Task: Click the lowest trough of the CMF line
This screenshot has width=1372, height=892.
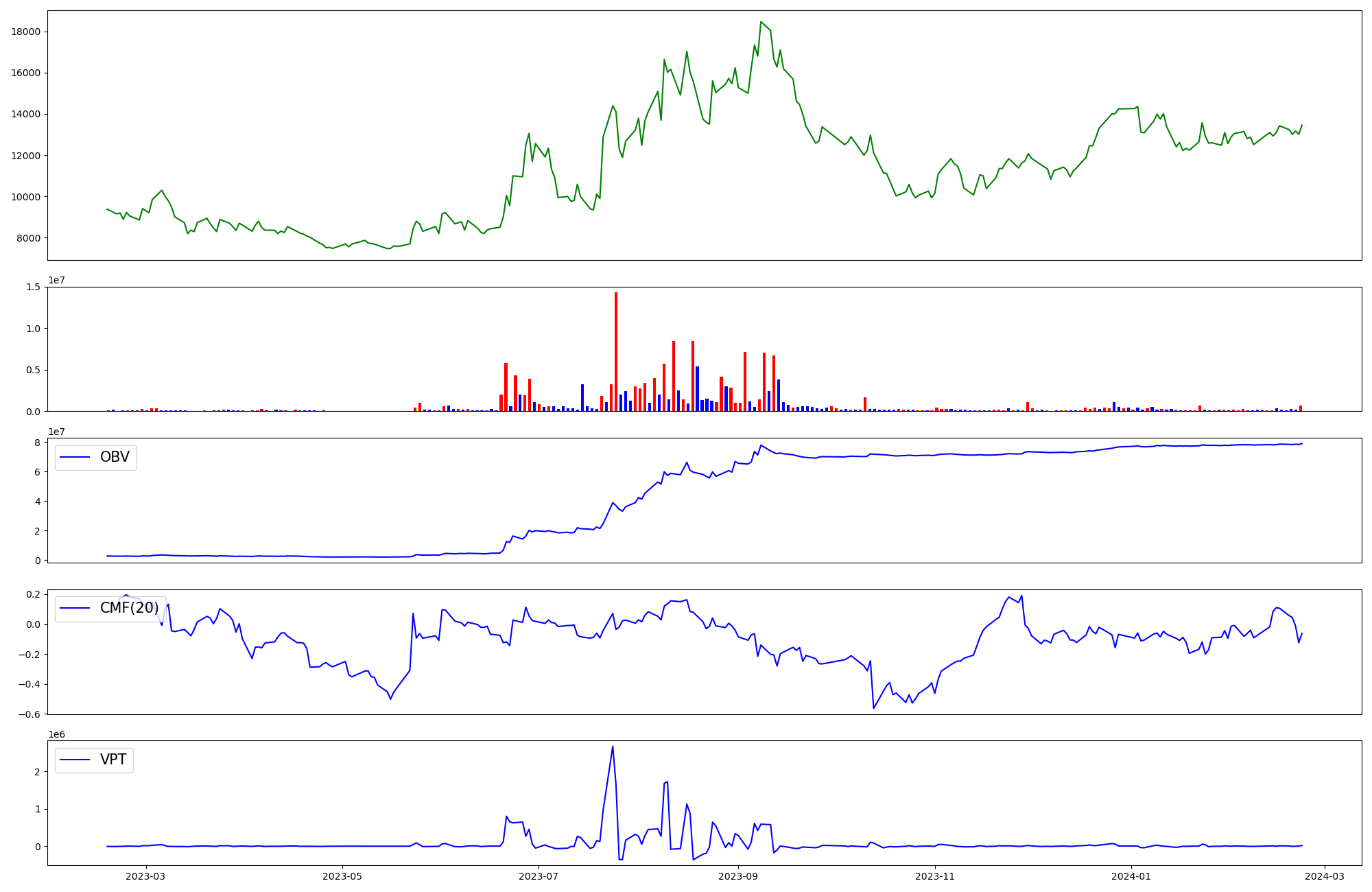Action: [x=873, y=707]
